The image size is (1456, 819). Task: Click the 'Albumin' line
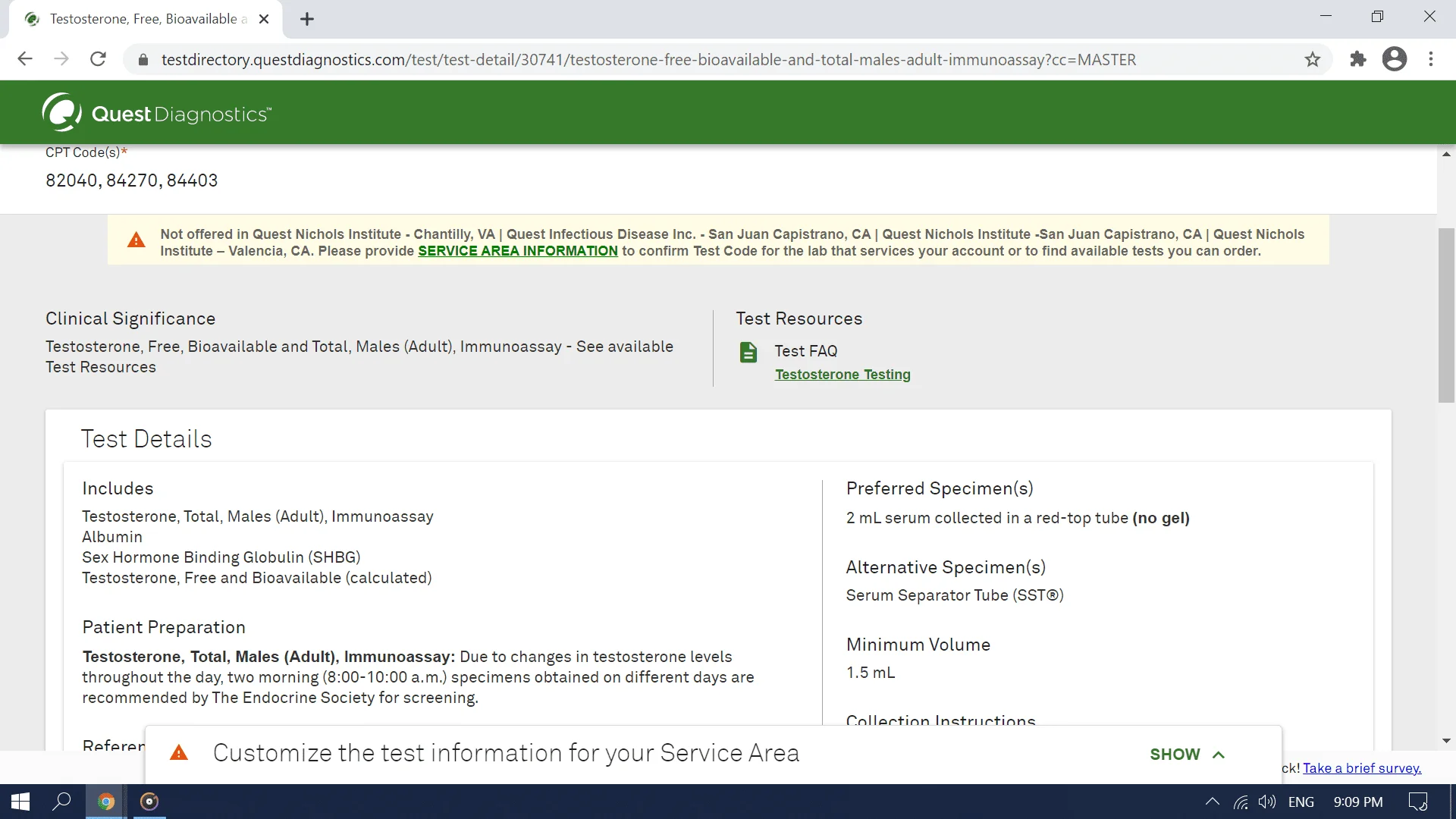point(112,537)
